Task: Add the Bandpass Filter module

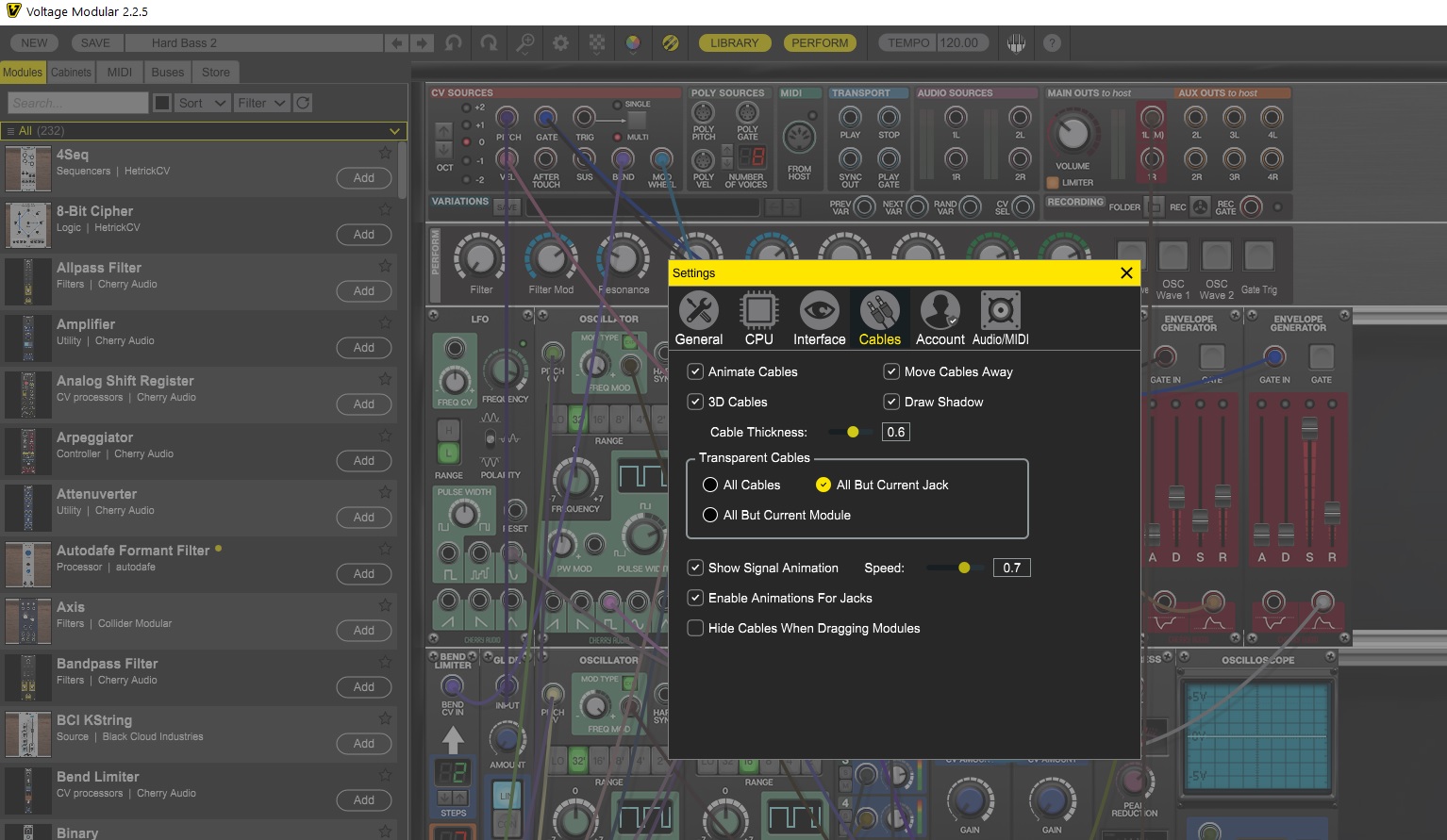Action: (x=364, y=687)
